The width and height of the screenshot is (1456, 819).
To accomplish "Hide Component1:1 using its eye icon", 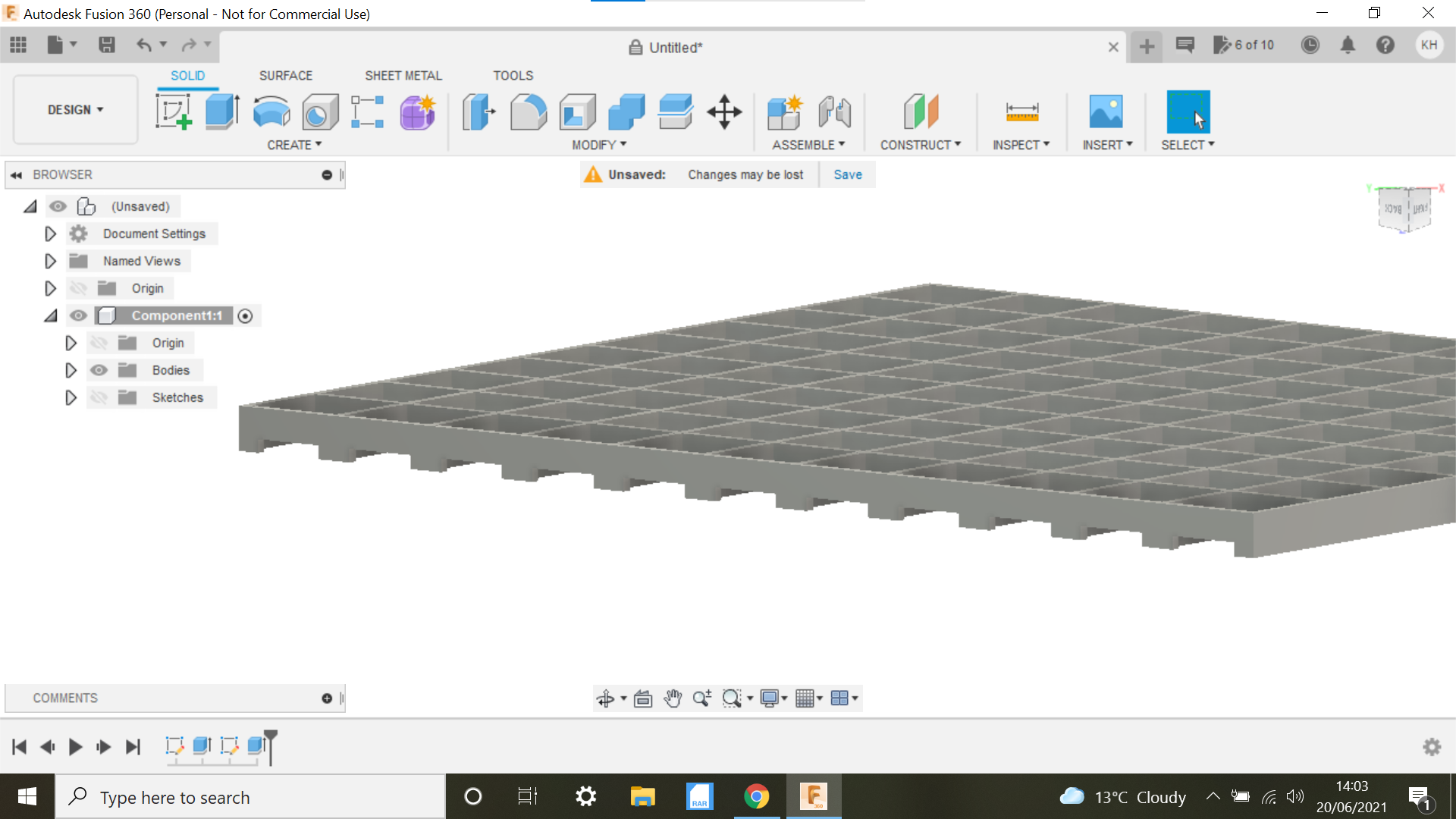I will click(x=78, y=315).
